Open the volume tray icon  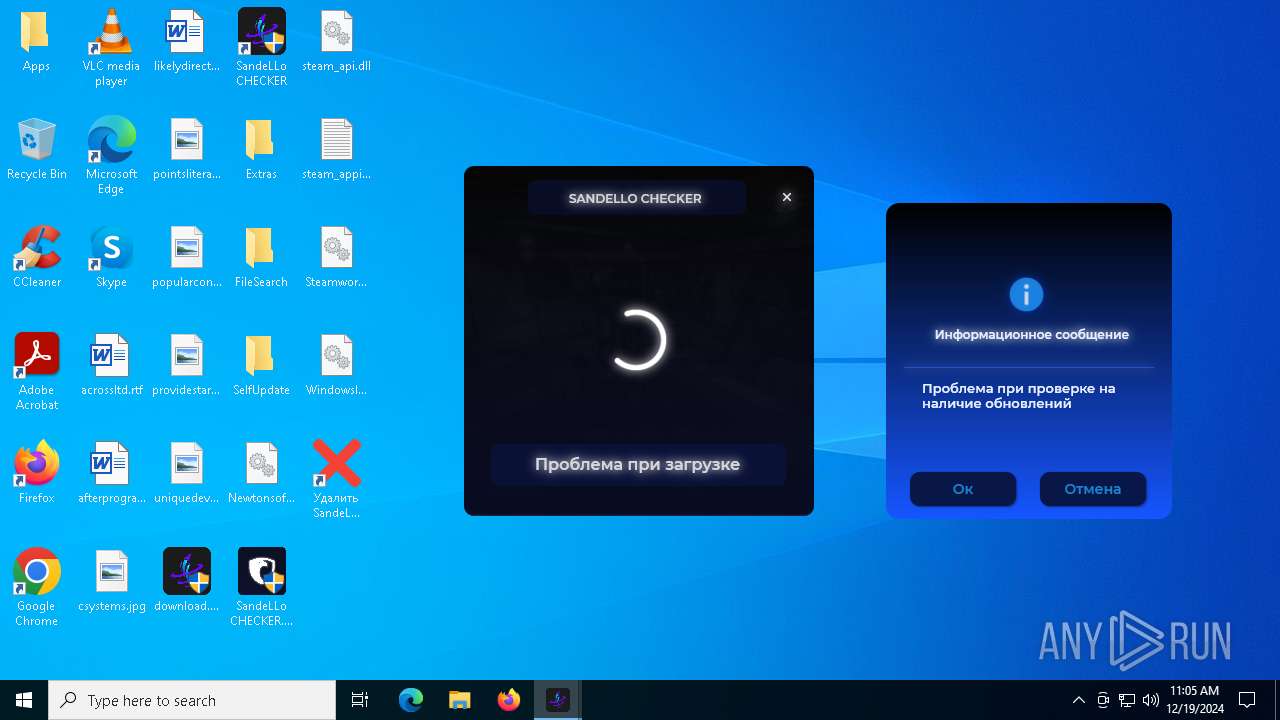pos(1151,700)
